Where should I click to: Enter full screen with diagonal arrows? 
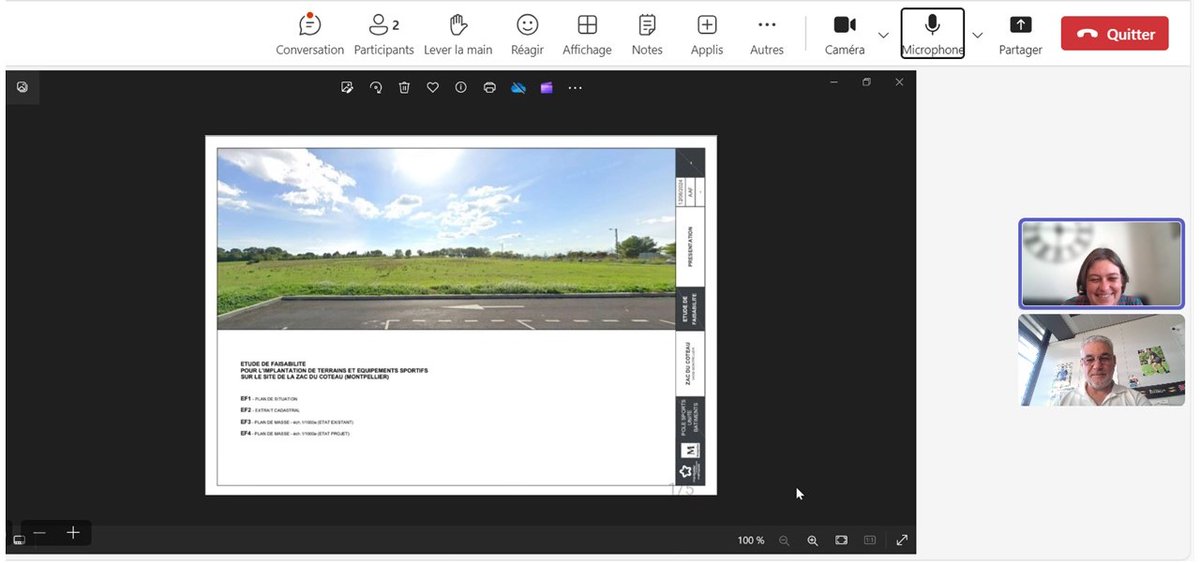click(902, 540)
